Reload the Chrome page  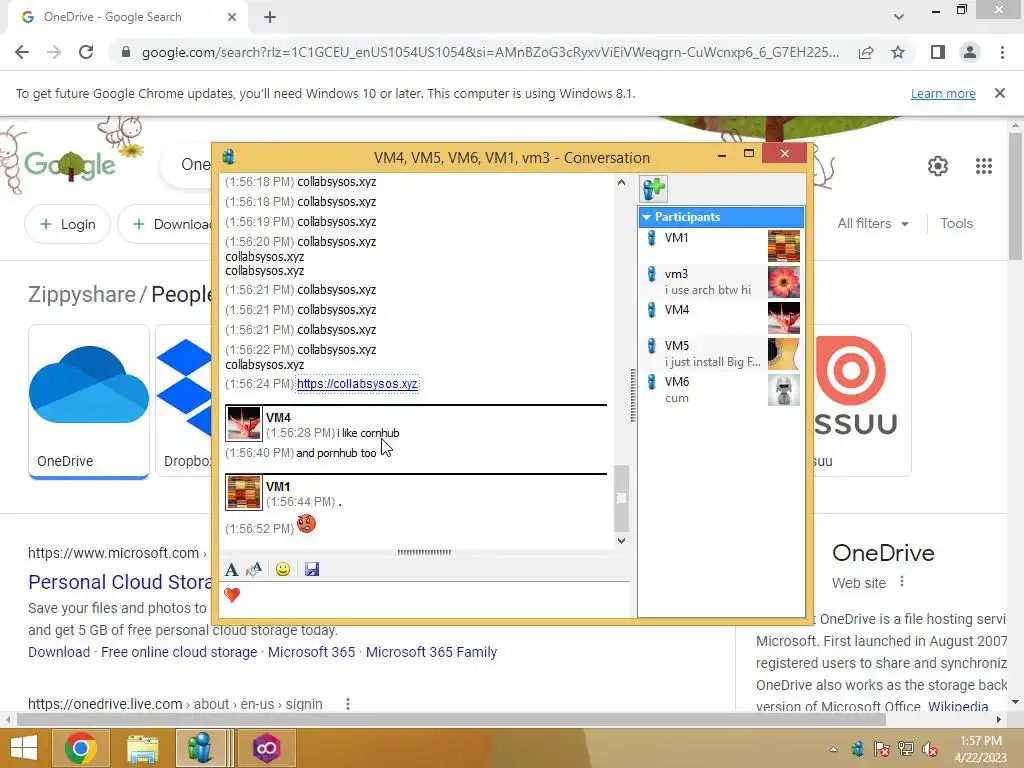(86, 52)
